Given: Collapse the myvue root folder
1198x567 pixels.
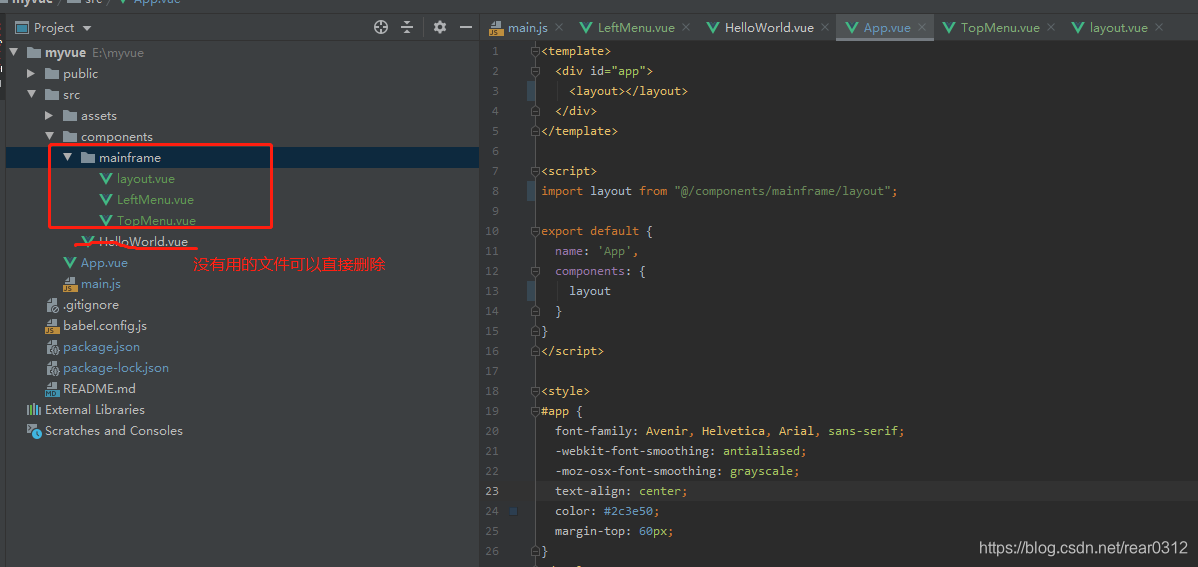Looking at the screenshot, I should tap(13, 53).
